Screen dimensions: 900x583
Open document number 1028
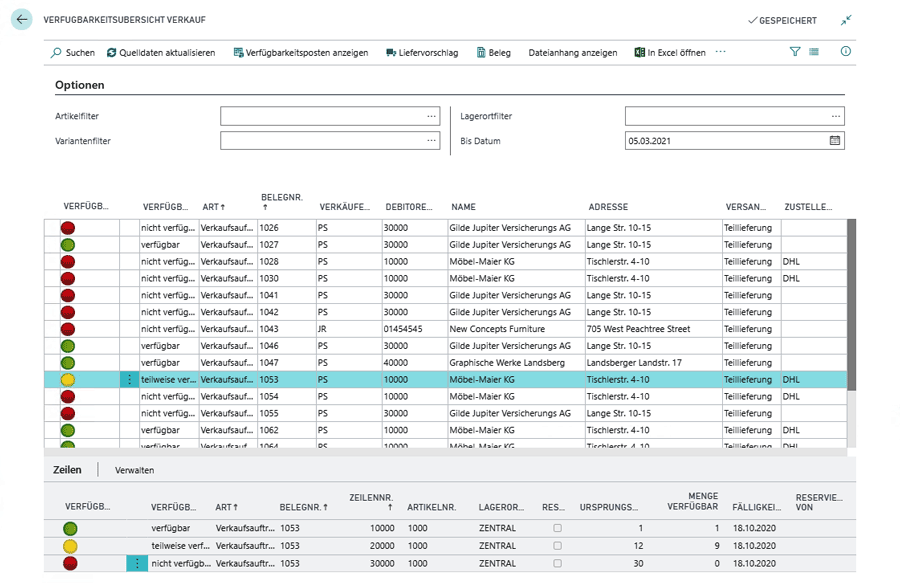point(269,262)
